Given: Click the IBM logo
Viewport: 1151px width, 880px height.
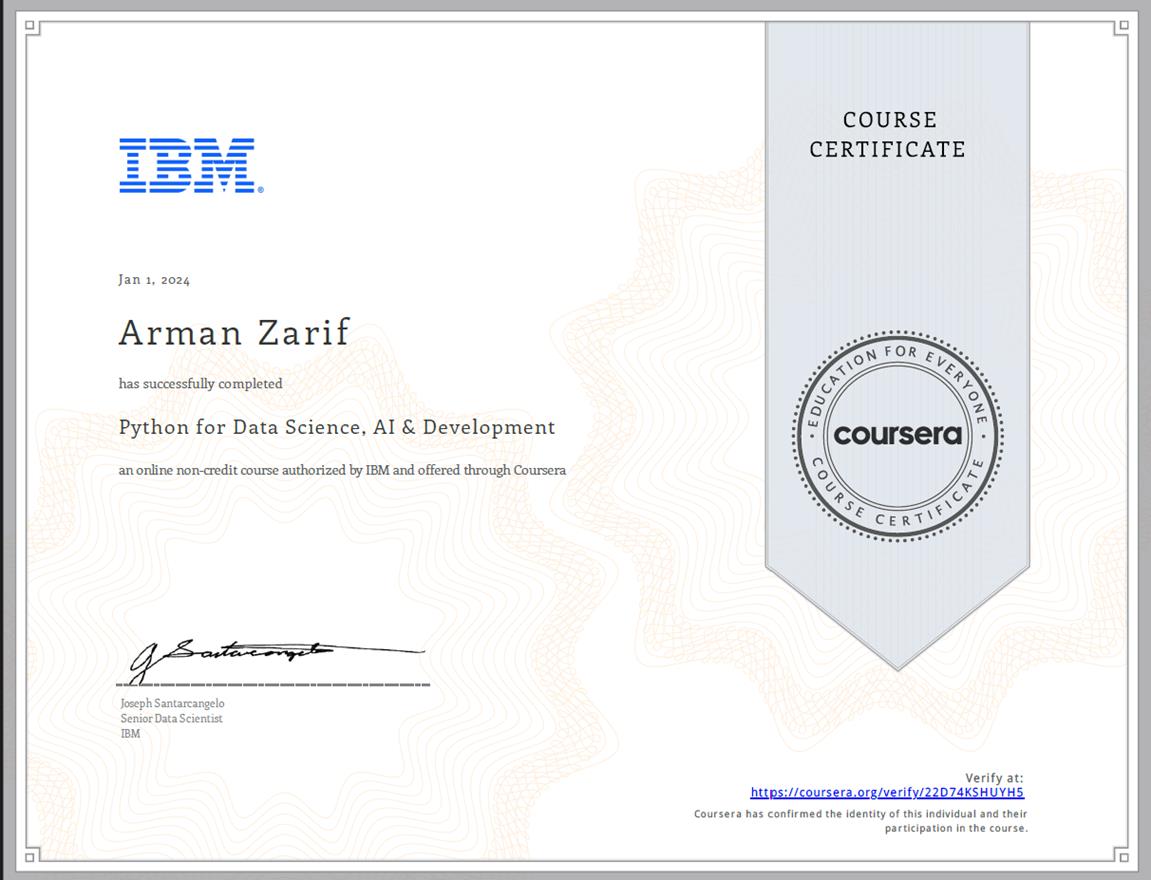Looking at the screenshot, I should pos(186,165).
